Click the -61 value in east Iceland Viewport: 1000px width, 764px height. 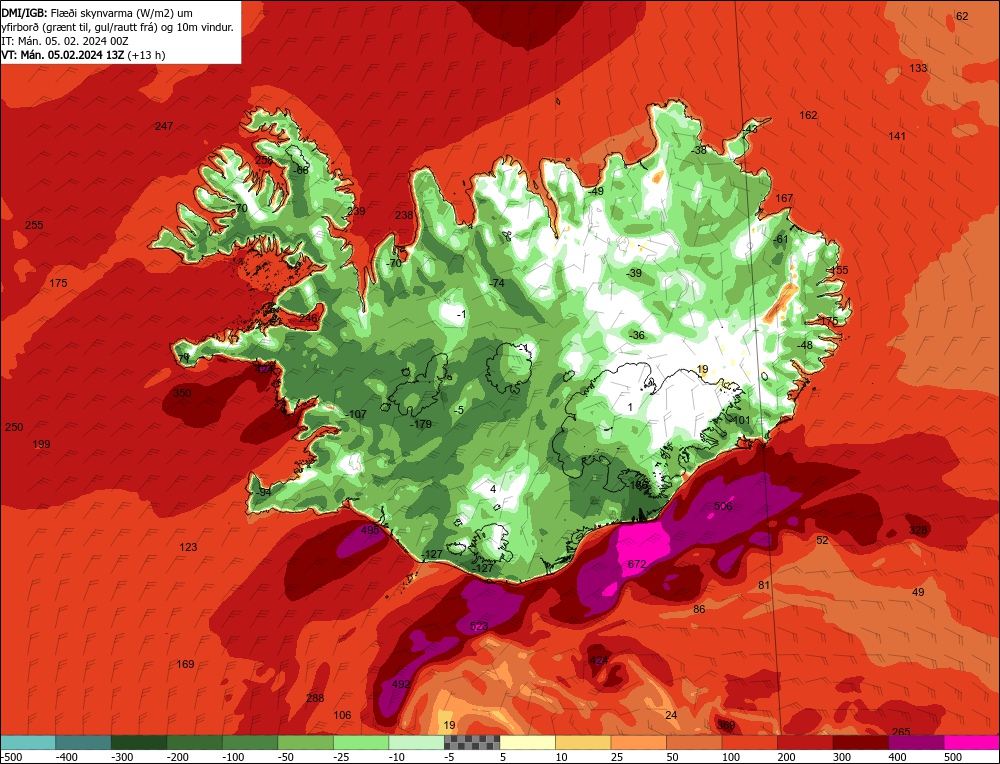[x=781, y=239]
